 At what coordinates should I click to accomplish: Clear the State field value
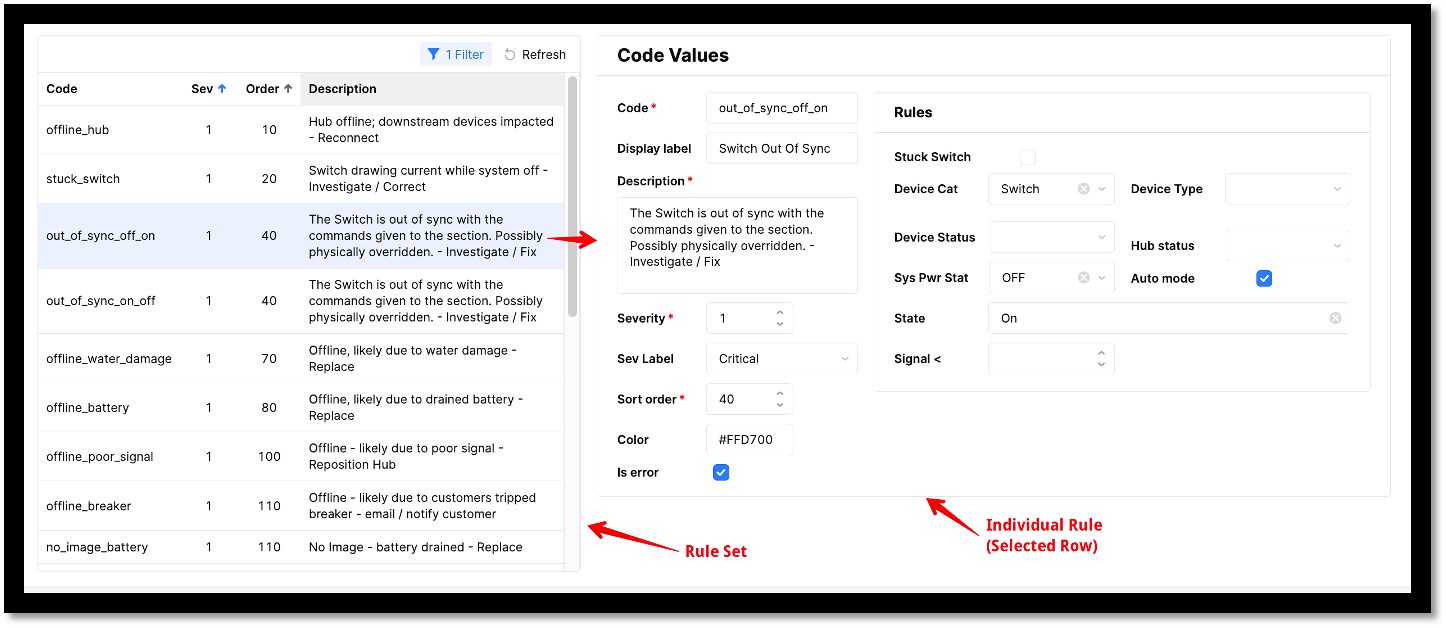coord(1335,318)
